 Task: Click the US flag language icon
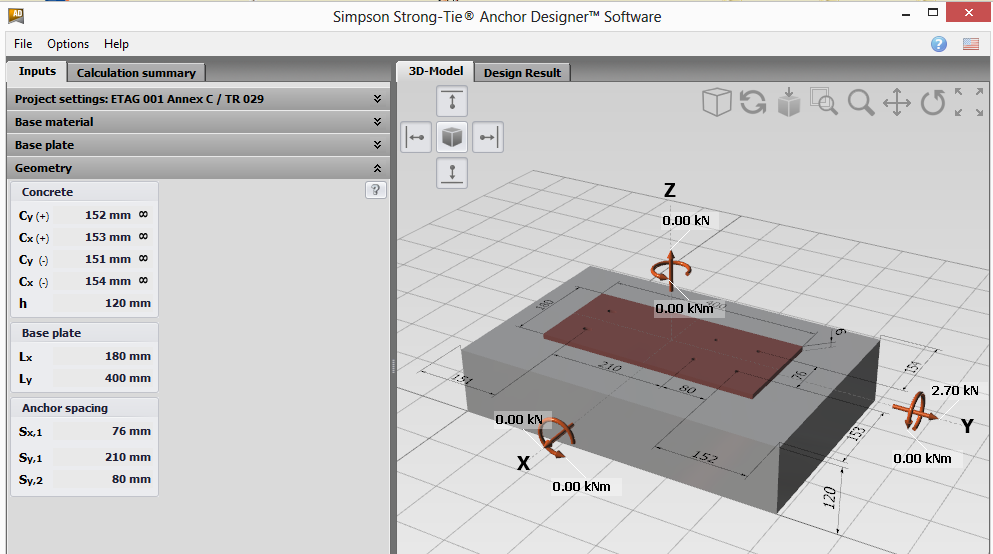(971, 44)
